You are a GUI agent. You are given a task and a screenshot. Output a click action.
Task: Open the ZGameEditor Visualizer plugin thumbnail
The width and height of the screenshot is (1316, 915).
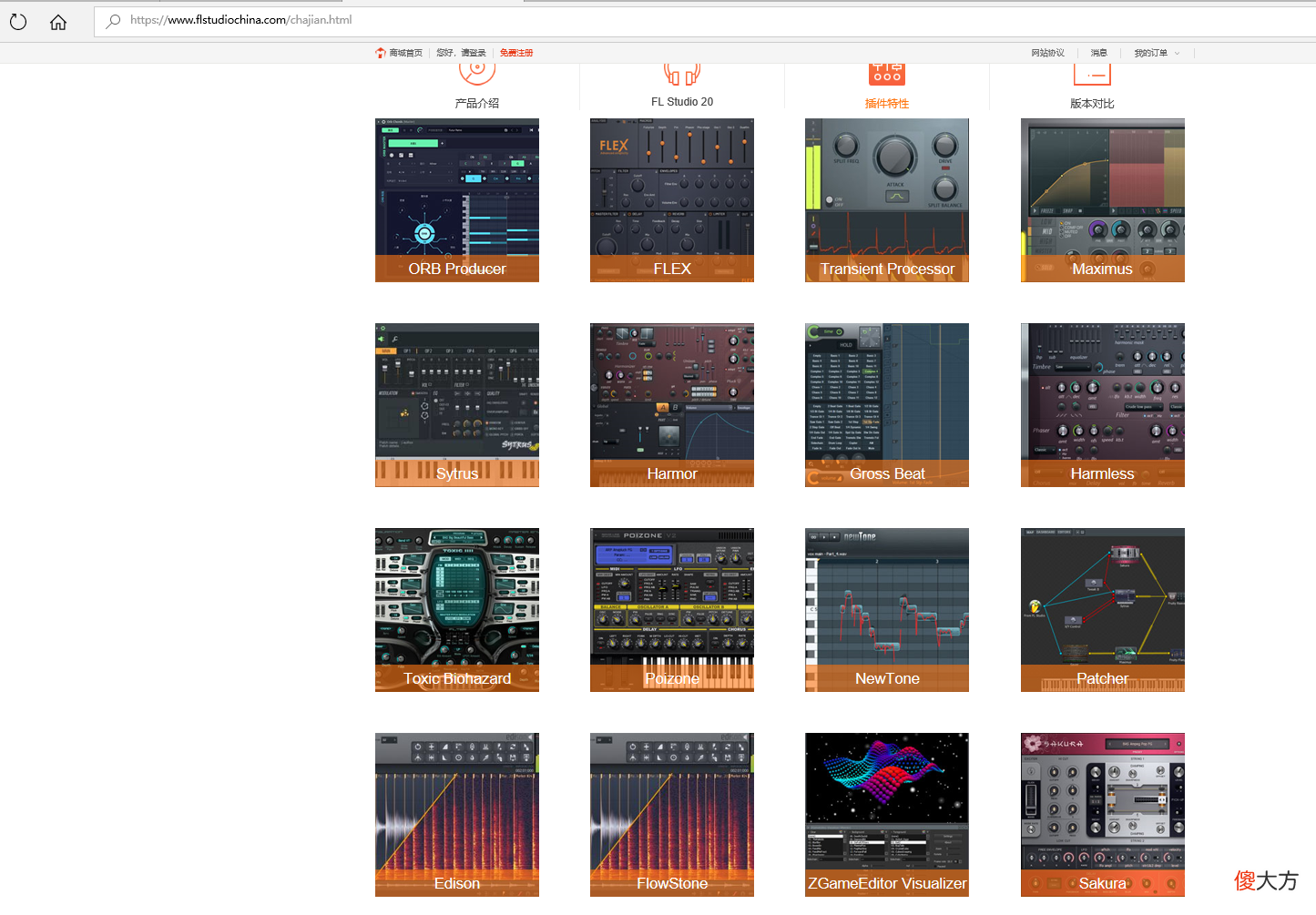click(x=887, y=815)
